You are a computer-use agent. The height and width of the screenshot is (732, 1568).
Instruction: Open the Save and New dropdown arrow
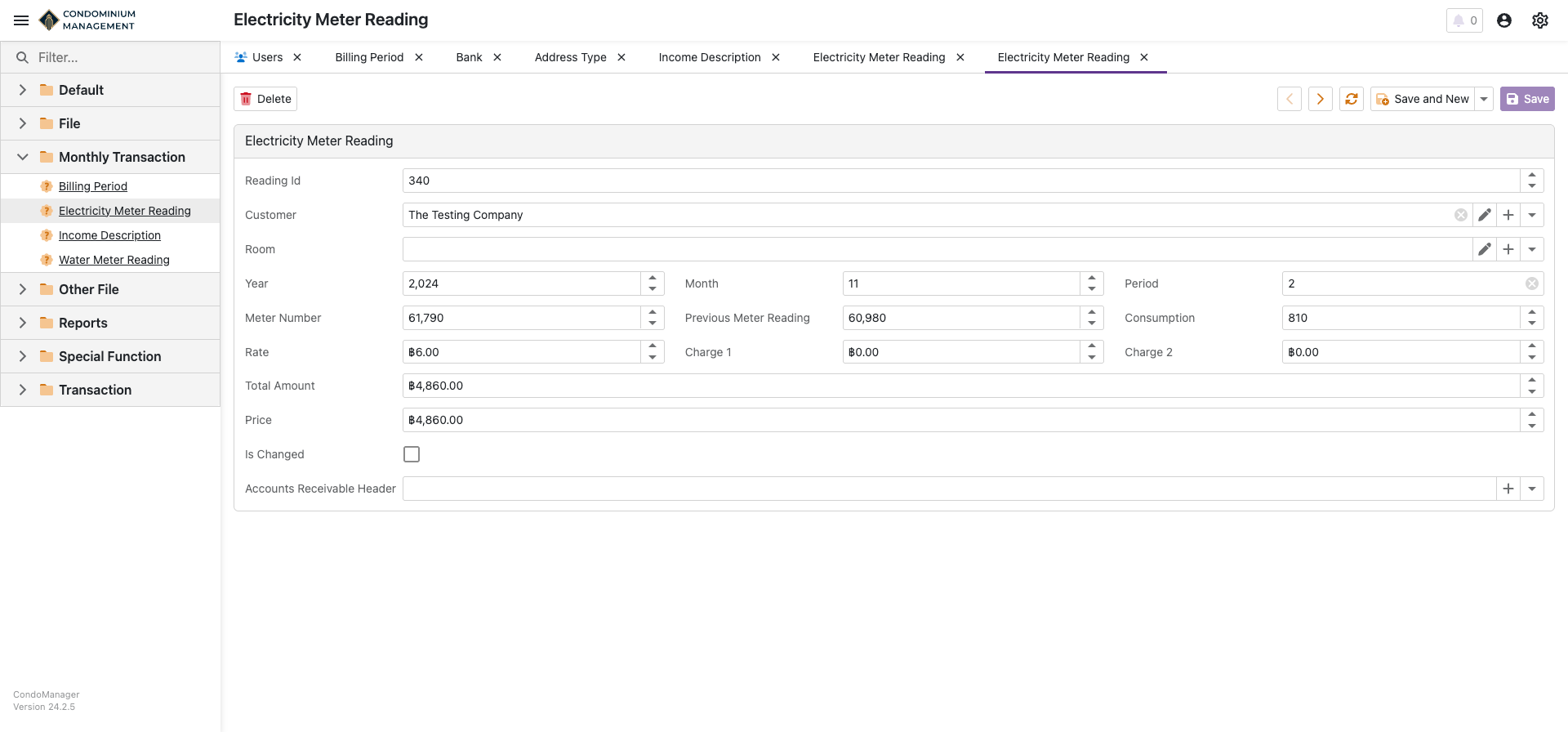pyautogui.click(x=1484, y=99)
